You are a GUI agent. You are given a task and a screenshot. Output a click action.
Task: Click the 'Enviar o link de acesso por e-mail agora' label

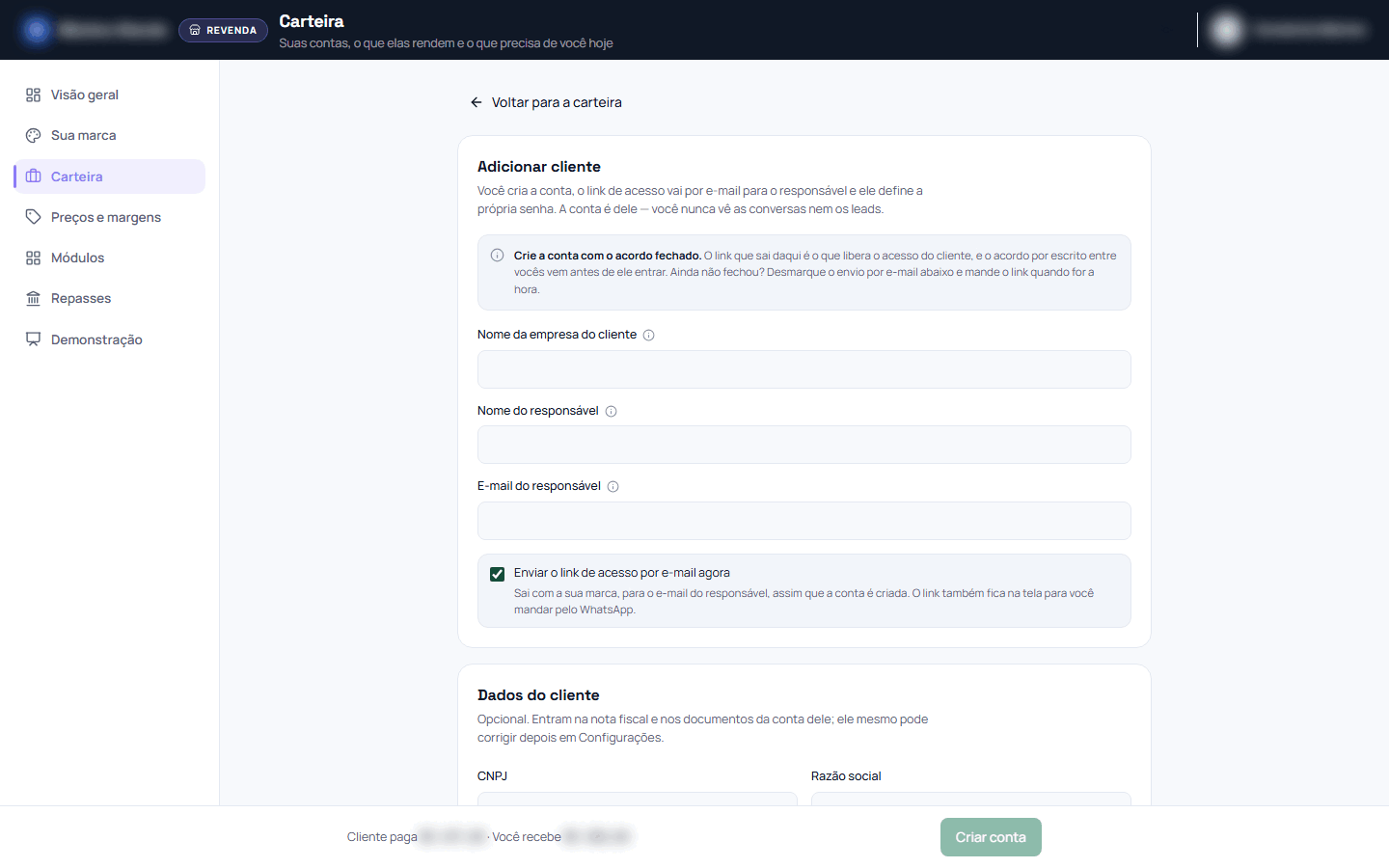tap(622, 573)
